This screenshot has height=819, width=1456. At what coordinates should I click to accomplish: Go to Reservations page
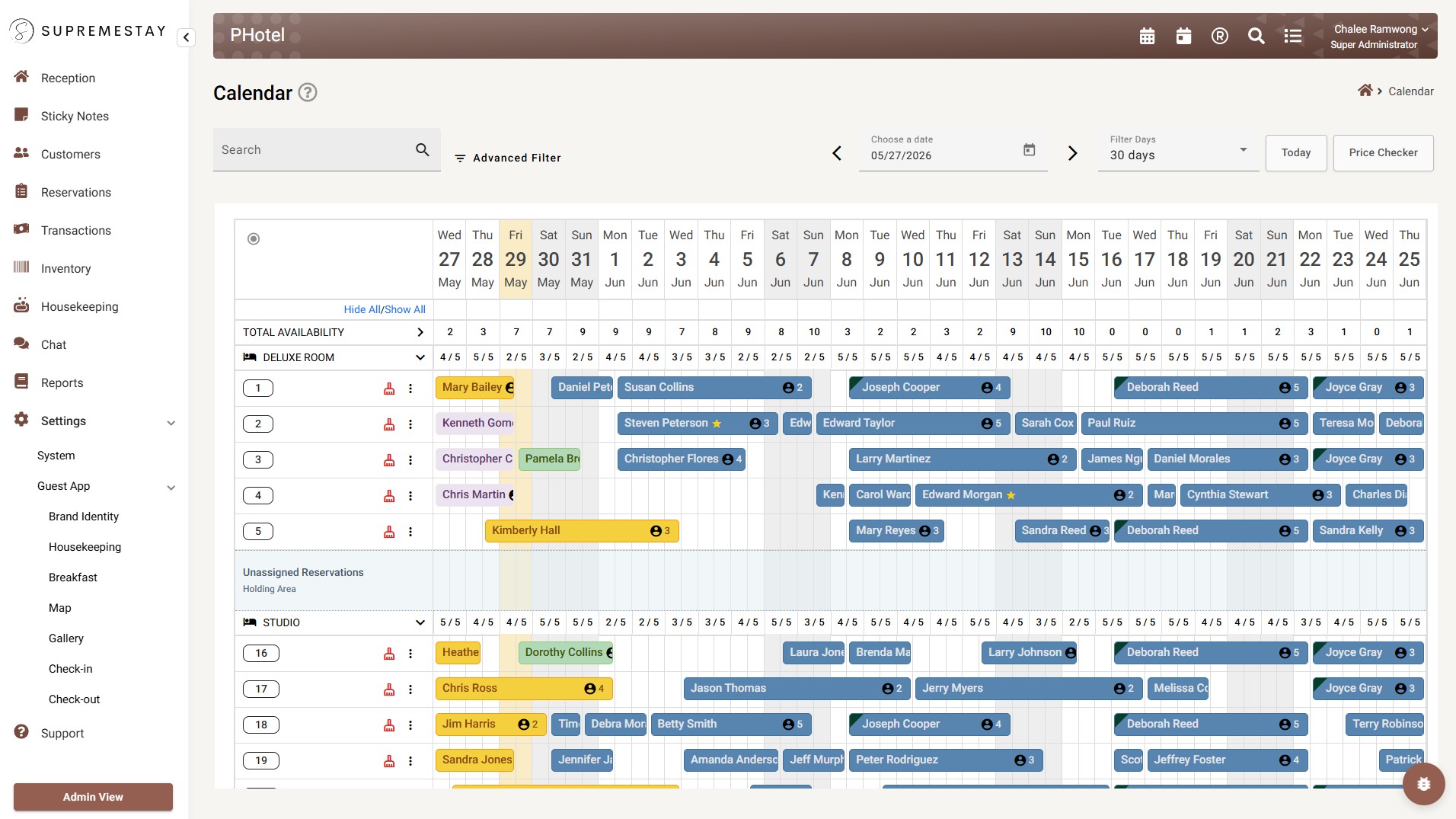coord(75,192)
